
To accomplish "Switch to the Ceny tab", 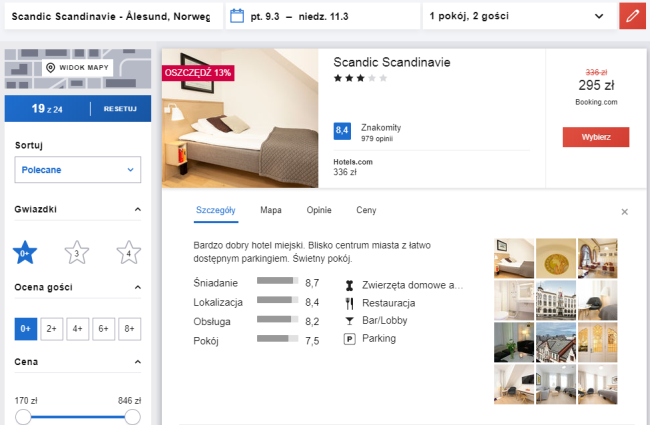I will [366, 210].
